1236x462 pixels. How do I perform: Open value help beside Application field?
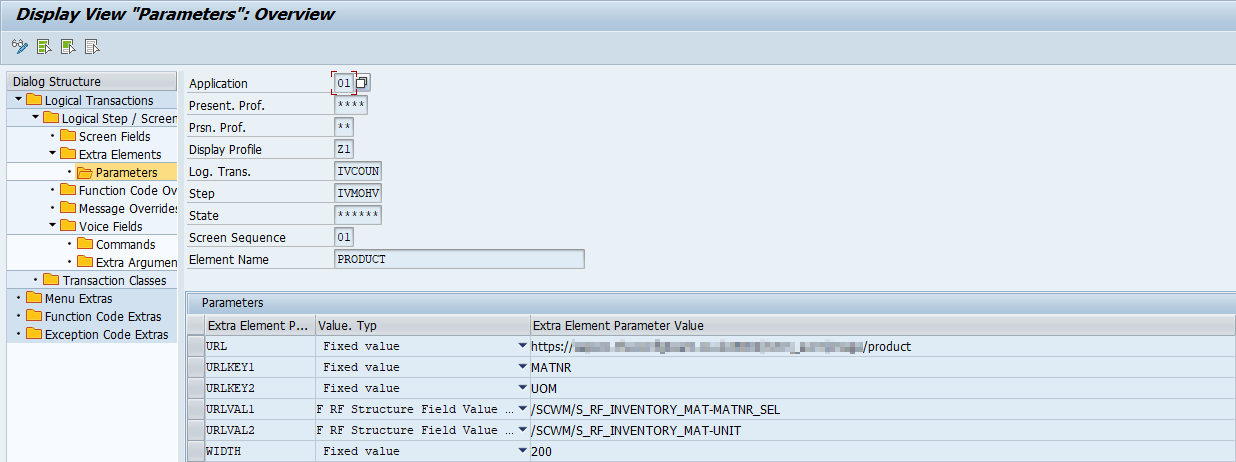tap(363, 83)
